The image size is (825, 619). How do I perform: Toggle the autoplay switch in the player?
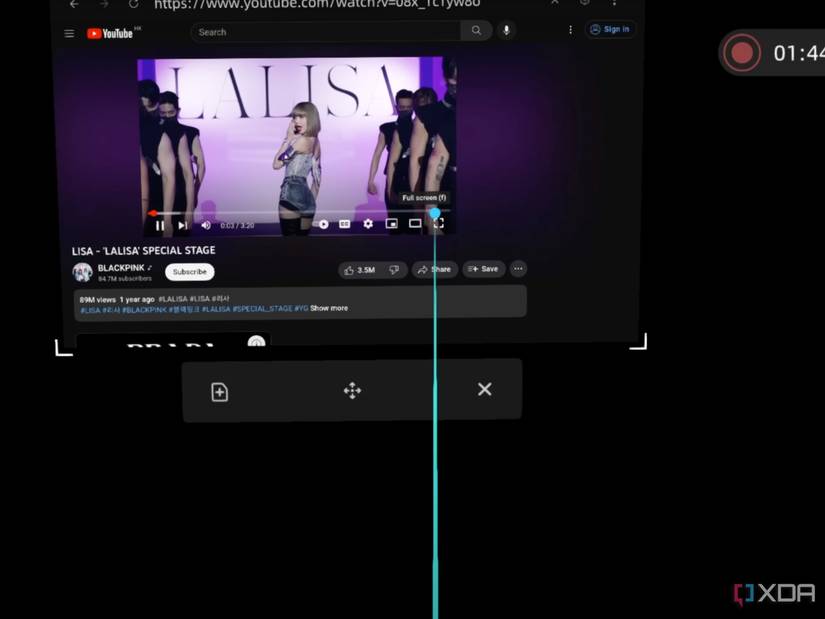tap(321, 224)
